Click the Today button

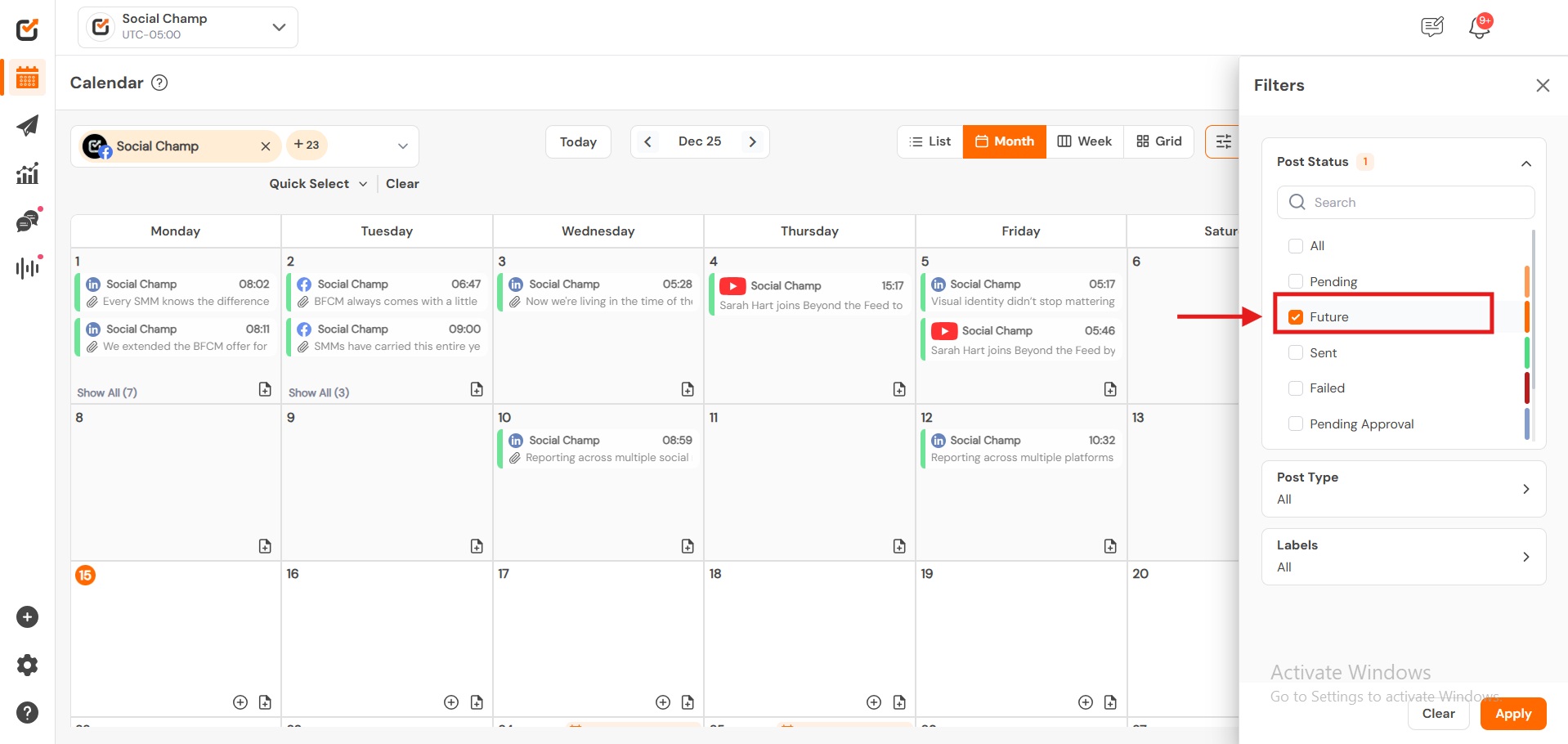[578, 142]
